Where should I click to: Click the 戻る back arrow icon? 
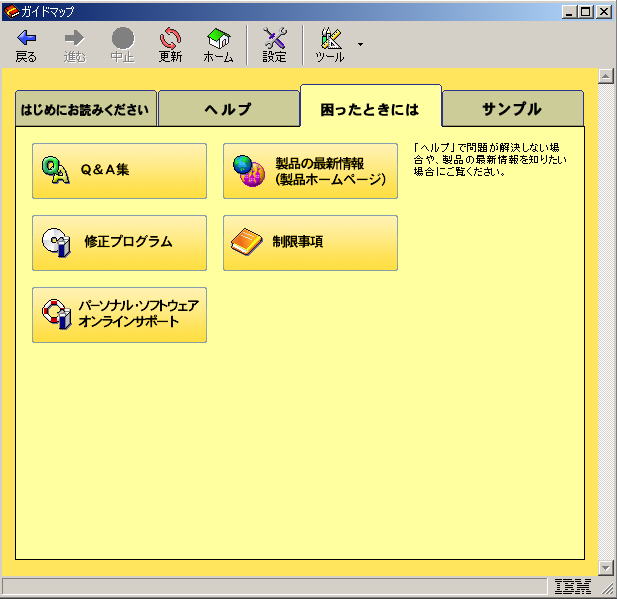26,38
